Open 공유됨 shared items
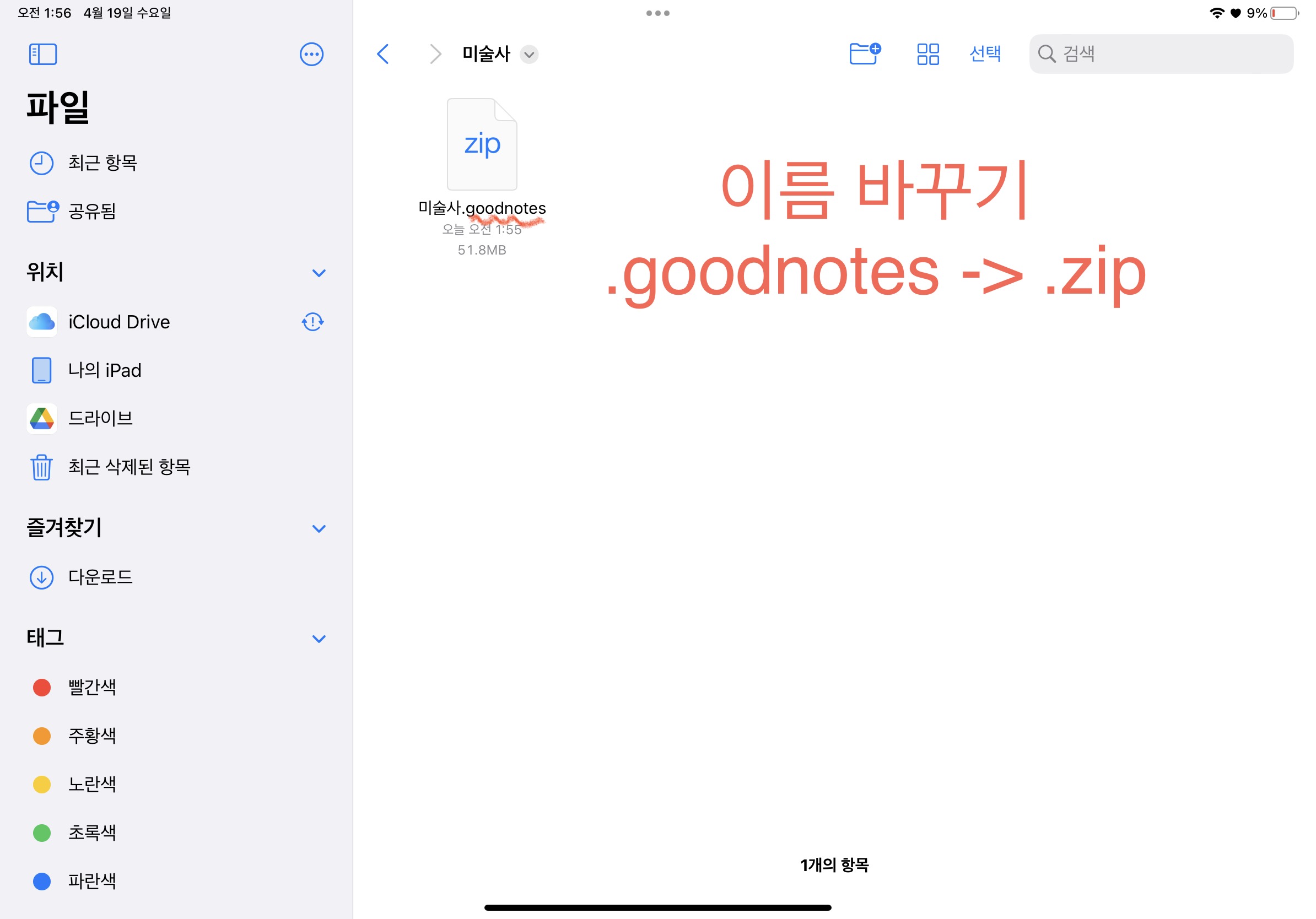Viewport: 1316px width, 919px height. pyautogui.click(x=91, y=211)
